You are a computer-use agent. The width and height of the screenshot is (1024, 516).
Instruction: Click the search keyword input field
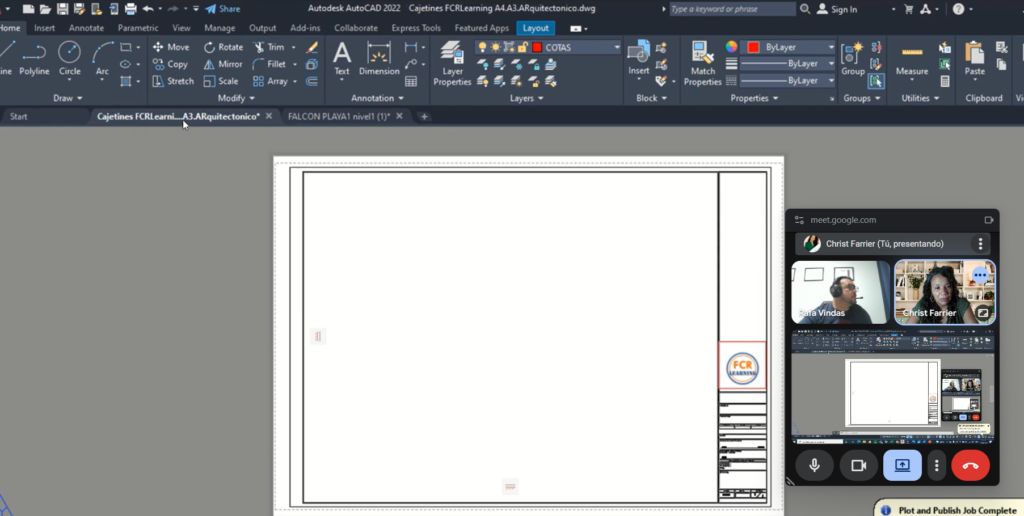click(x=731, y=9)
